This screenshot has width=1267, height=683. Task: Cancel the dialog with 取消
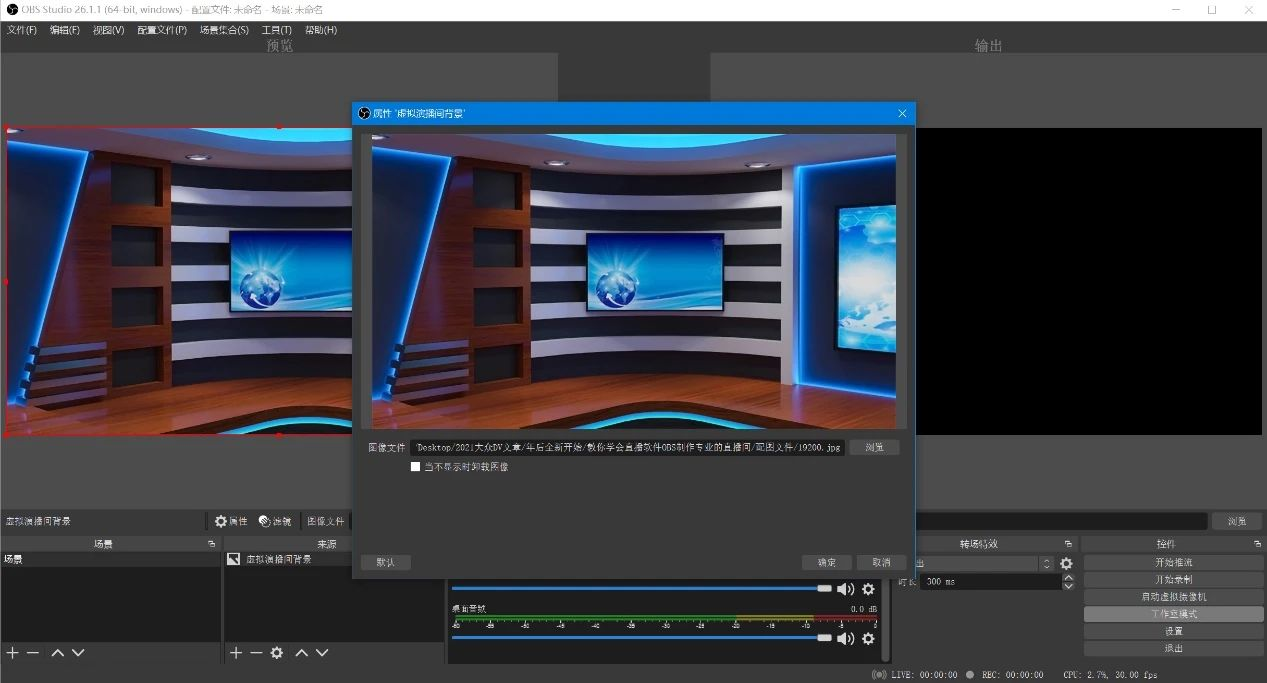(881, 563)
